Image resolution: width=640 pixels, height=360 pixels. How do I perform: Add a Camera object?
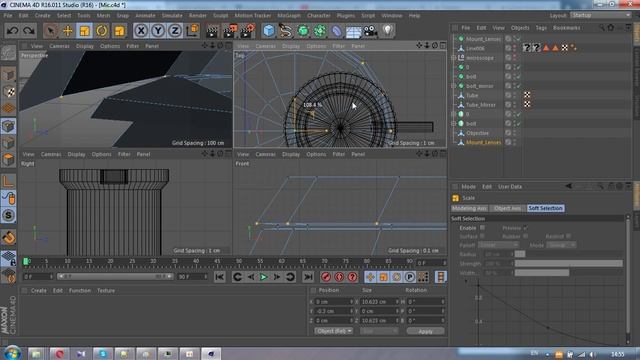[371, 31]
